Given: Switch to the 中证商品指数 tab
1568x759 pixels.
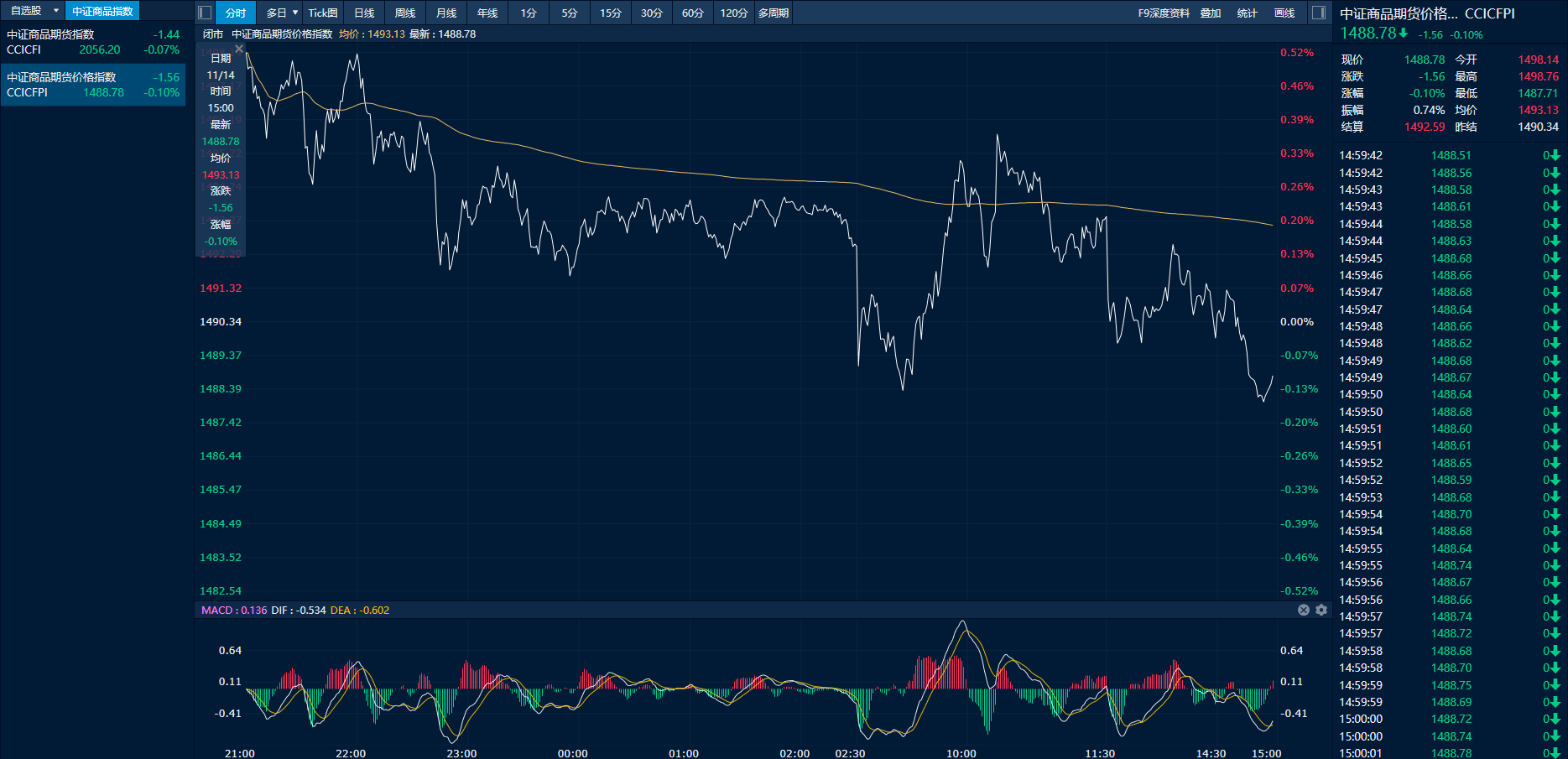Looking at the screenshot, I should (102, 11).
